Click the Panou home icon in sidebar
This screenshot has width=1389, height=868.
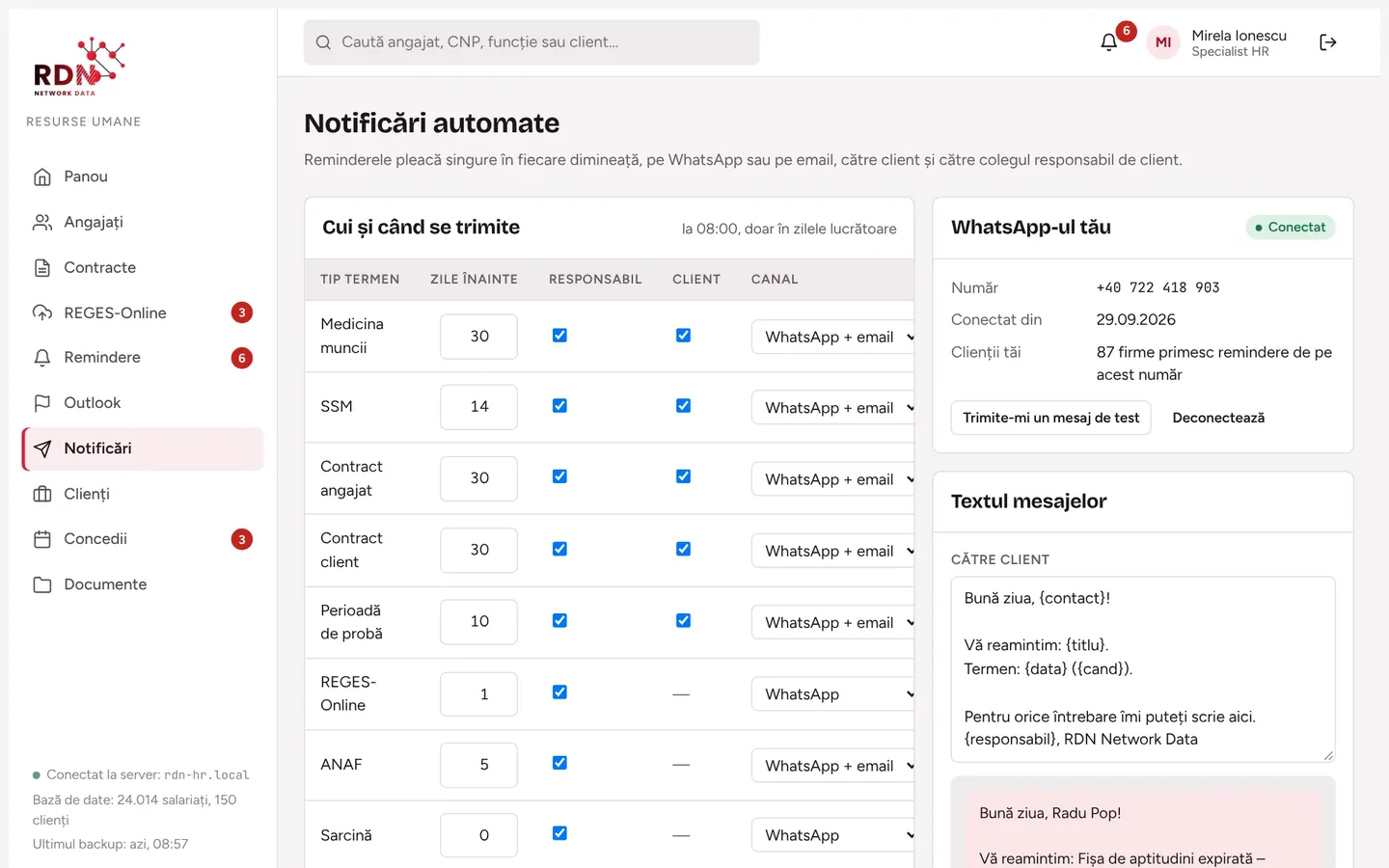[x=42, y=176]
